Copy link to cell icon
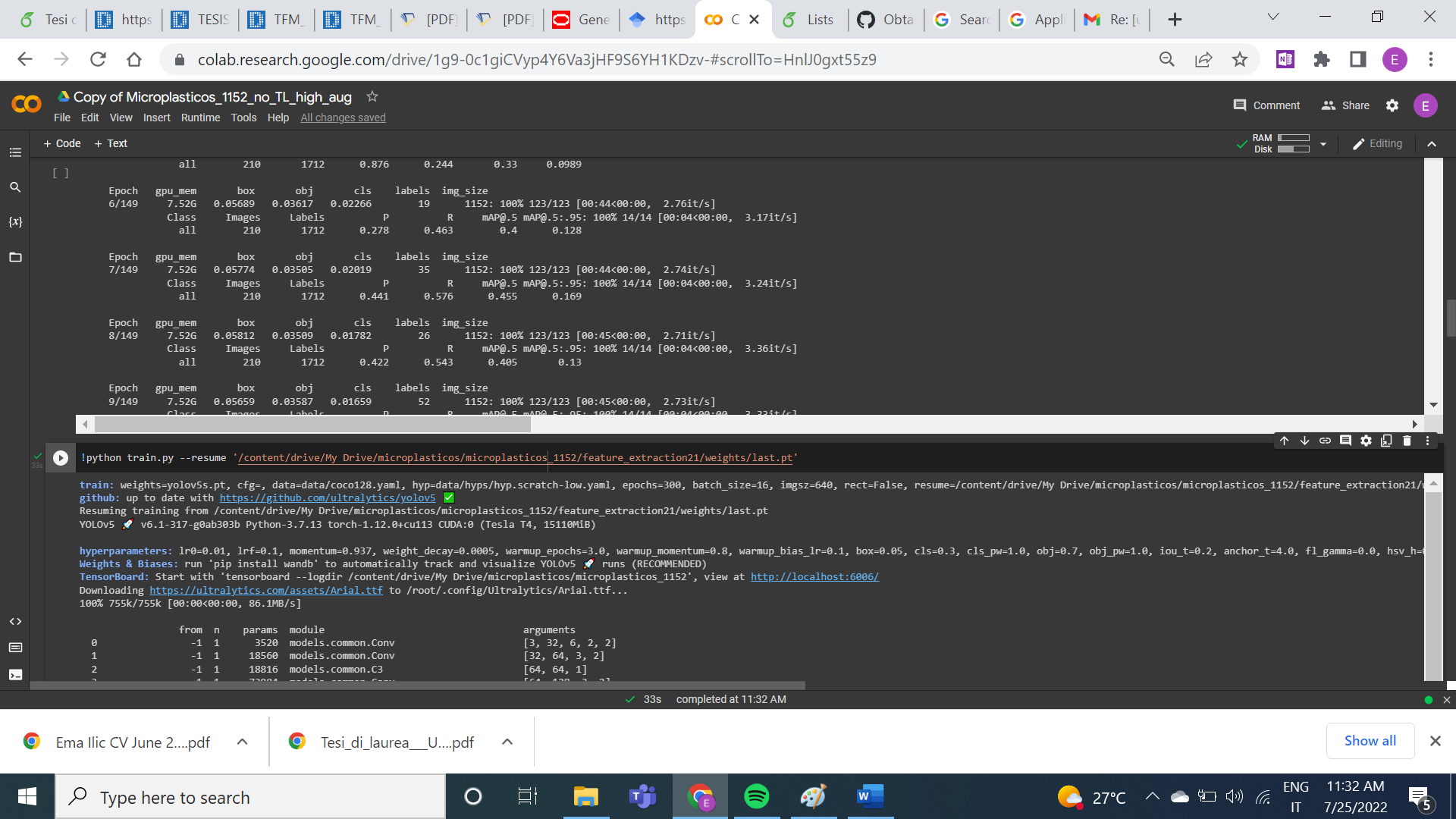This screenshot has width=1456, height=819. click(1325, 441)
